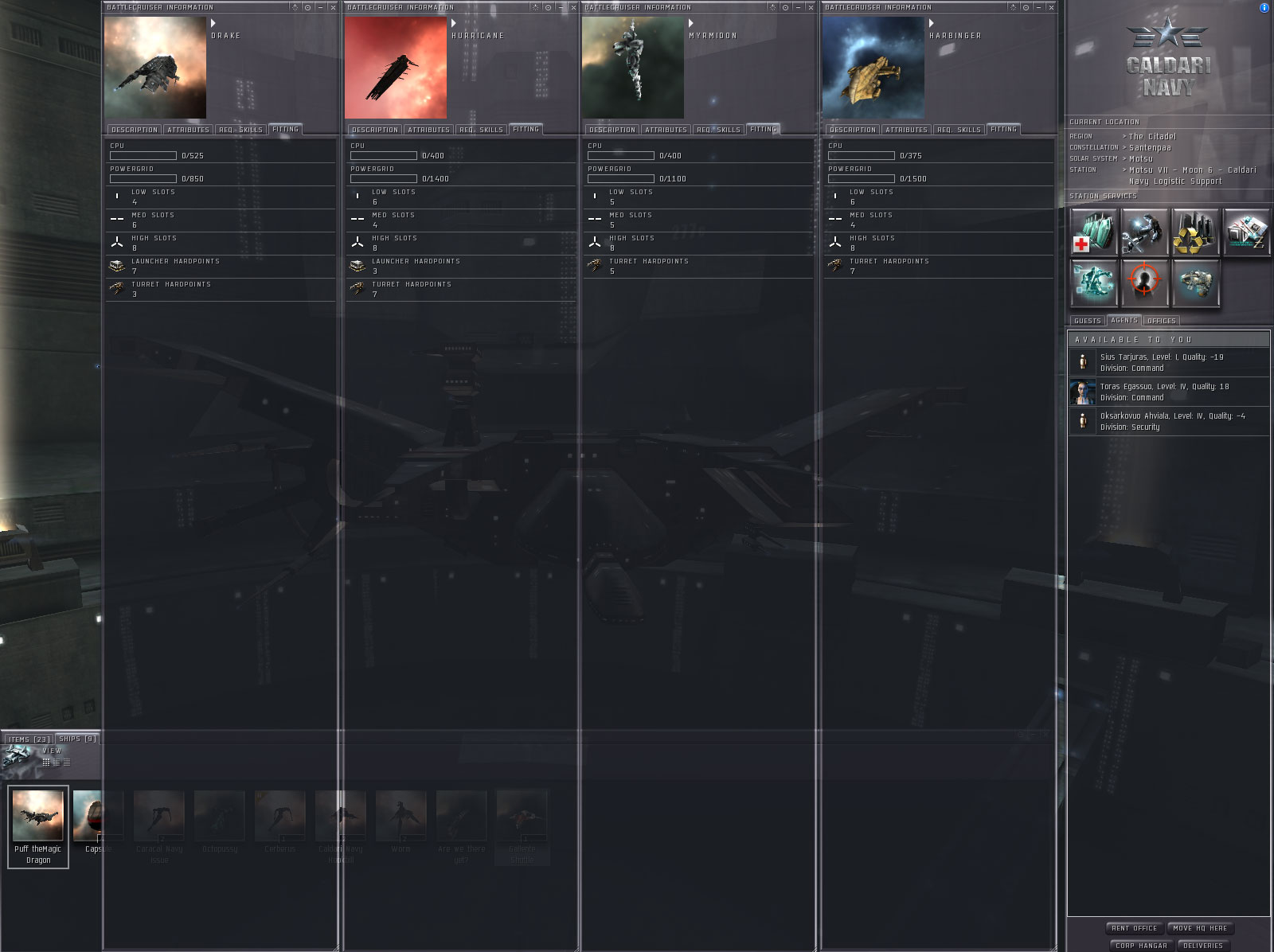Click the Drake ship preview image

coord(155,68)
